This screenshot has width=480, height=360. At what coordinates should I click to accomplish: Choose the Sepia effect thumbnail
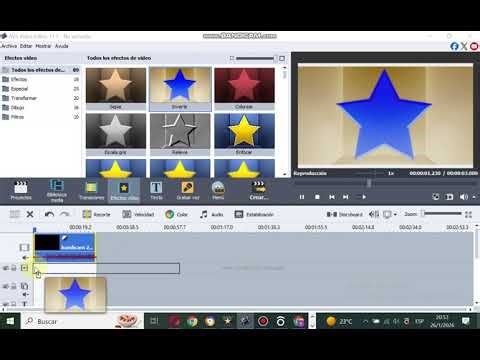point(116,89)
